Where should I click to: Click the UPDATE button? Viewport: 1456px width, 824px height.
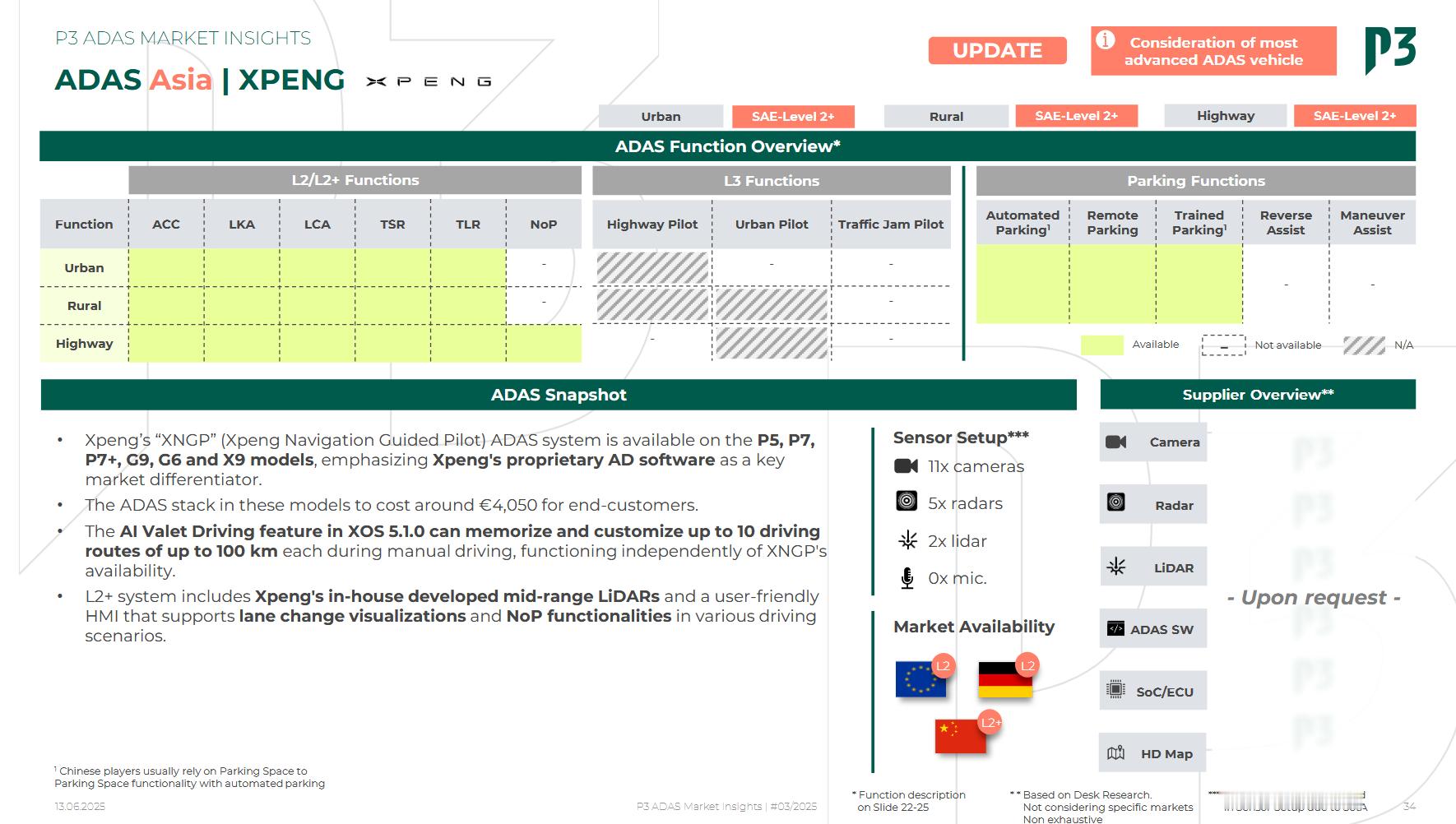click(x=998, y=50)
